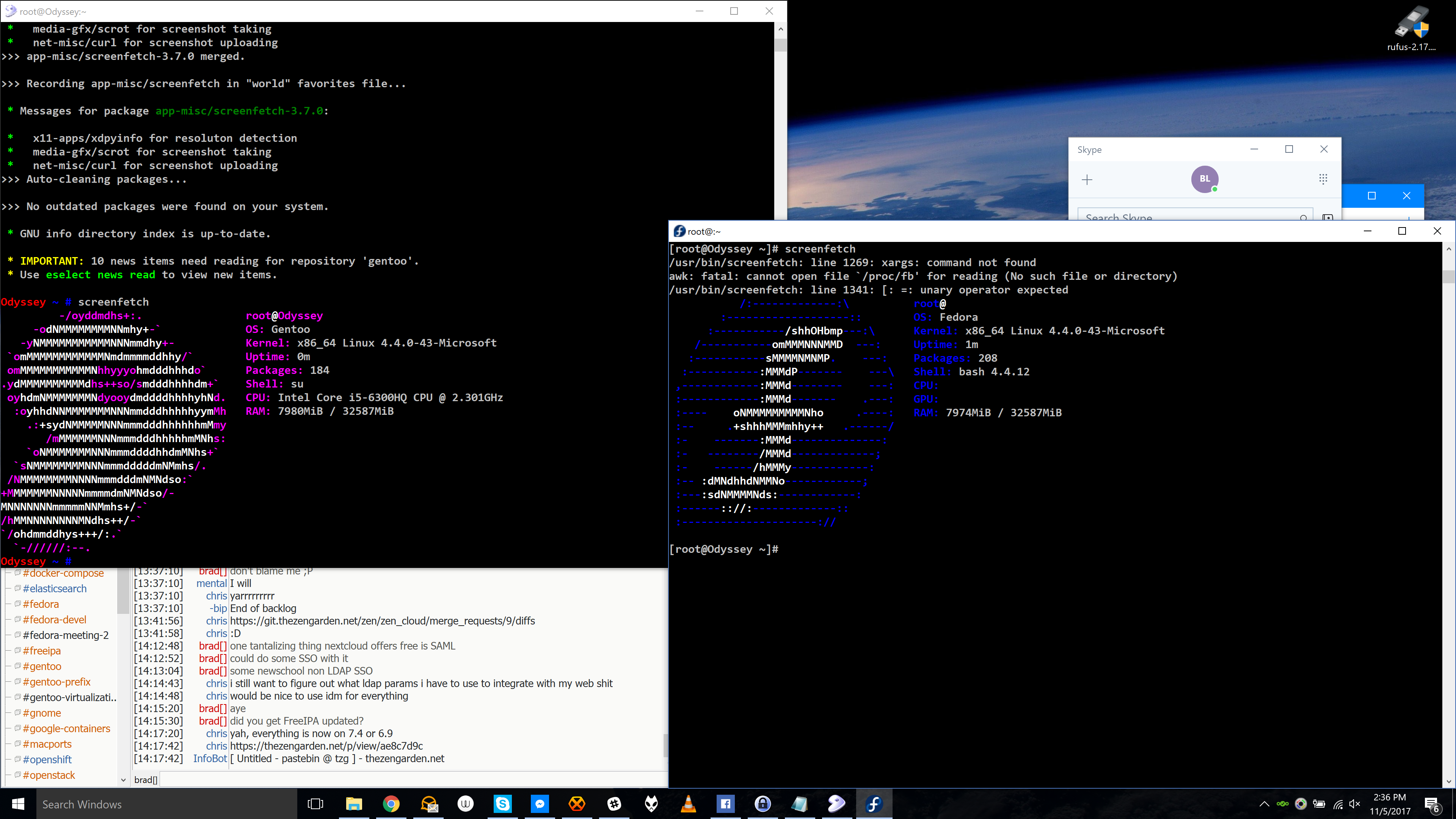This screenshot has width=1456, height=819.
Task: Launch foobar2000 from the taskbar
Action: click(652, 804)
